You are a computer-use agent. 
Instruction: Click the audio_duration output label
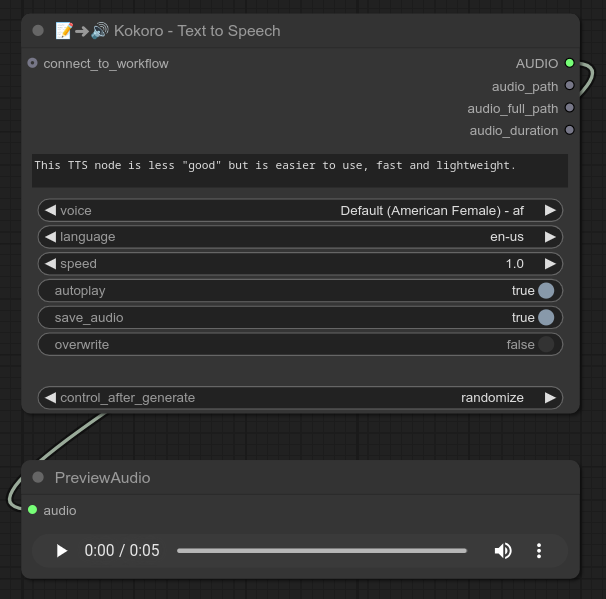point(514,131)
